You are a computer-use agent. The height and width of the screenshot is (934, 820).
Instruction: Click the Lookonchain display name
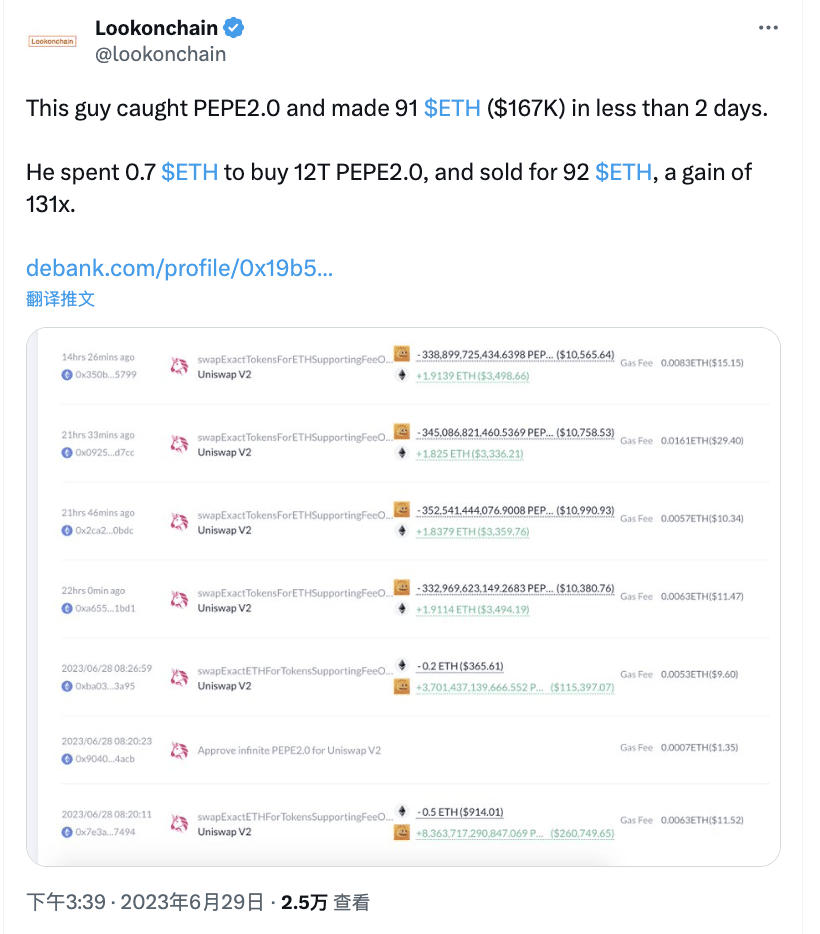[x=156, y=27]
